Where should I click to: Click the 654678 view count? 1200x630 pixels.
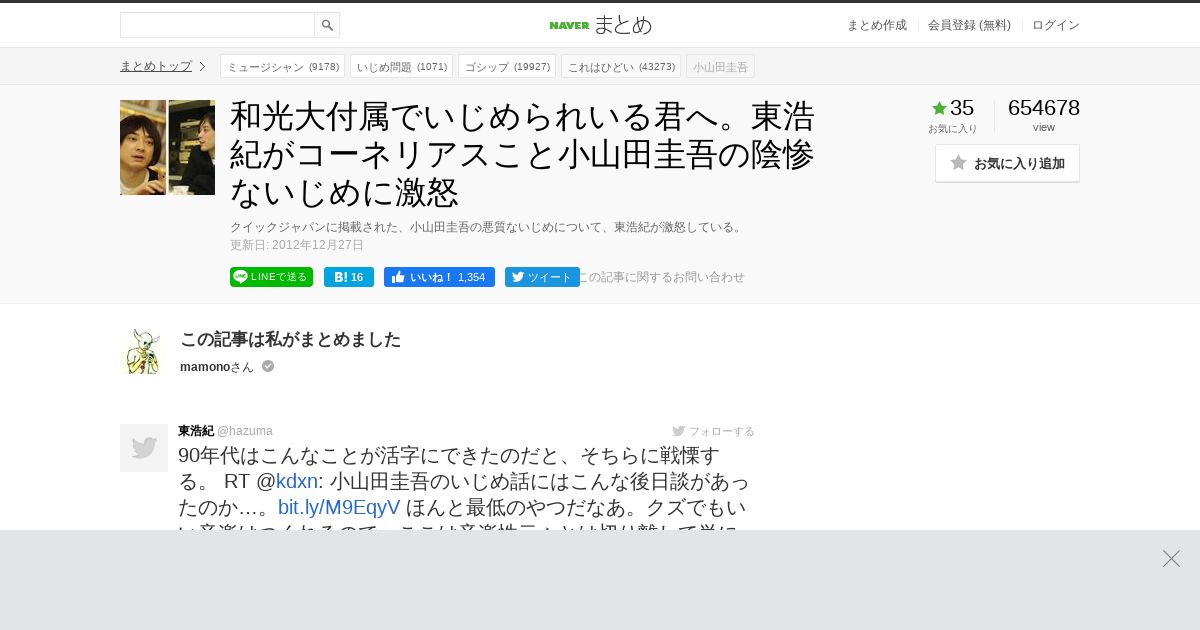point(1044,108)
